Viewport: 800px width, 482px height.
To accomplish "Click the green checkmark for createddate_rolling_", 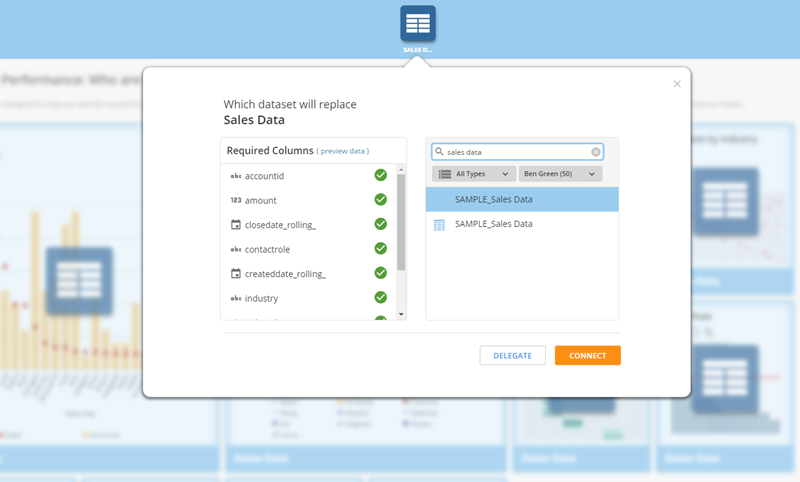I will click(x=381, y=273).
